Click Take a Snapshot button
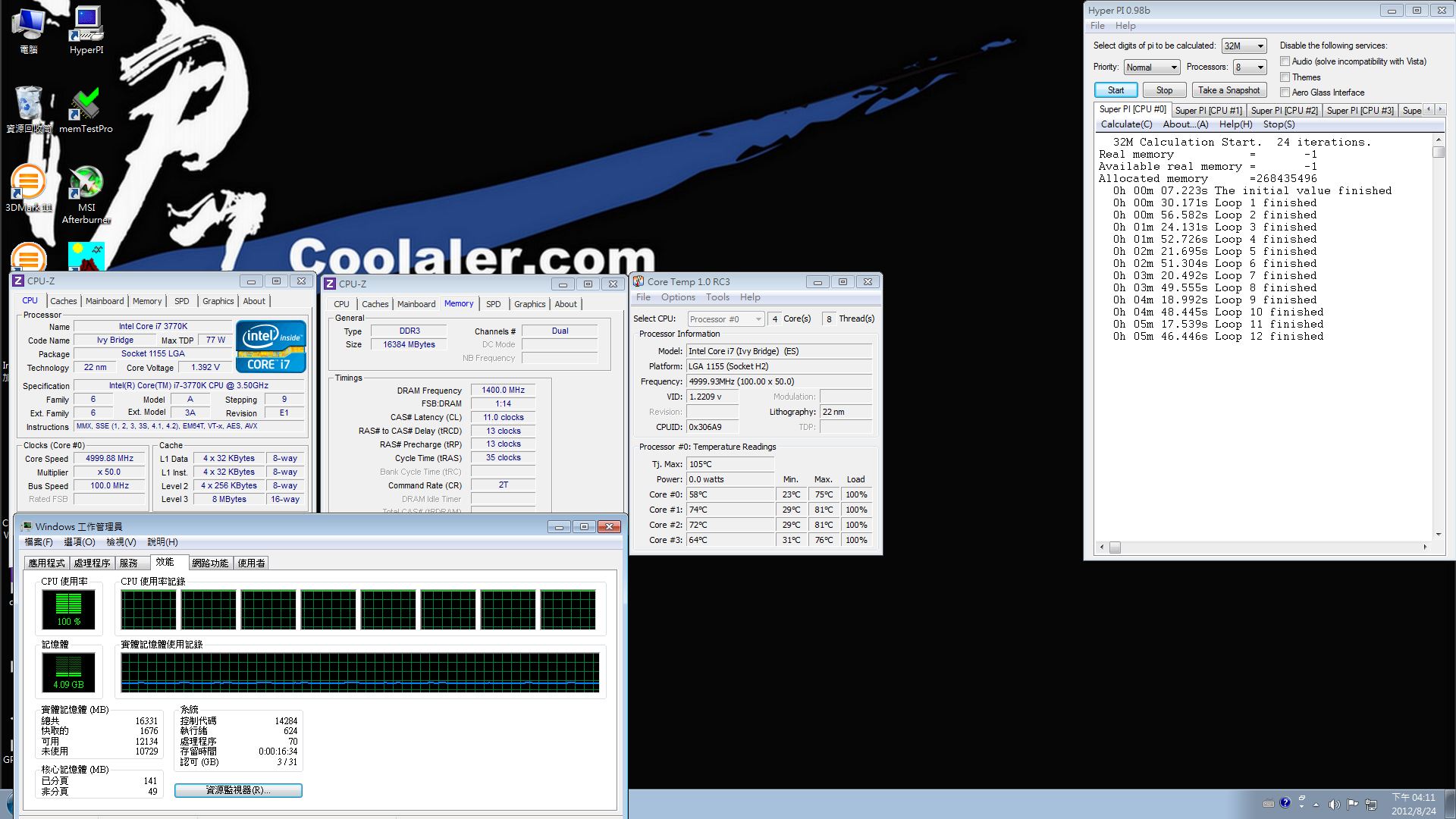1456x819 pixels. [x=1229, y=90]
